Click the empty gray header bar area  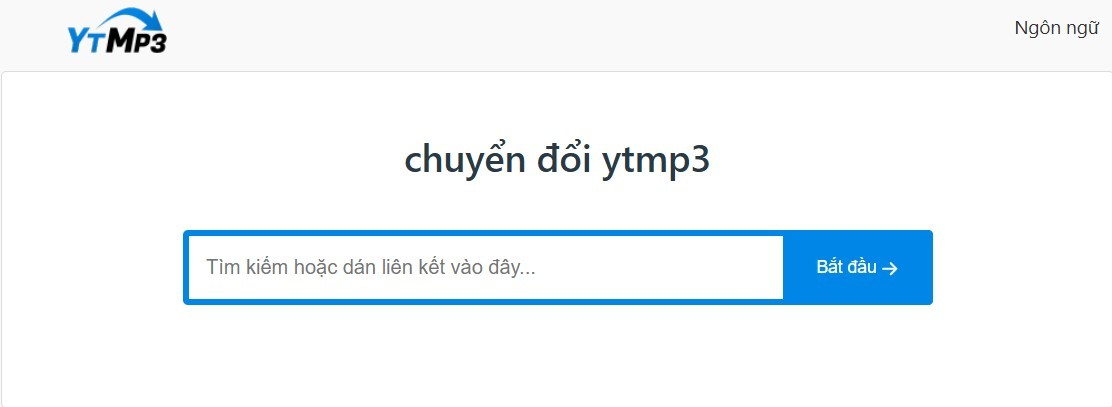pyautogui.click(x=600, y=35)
